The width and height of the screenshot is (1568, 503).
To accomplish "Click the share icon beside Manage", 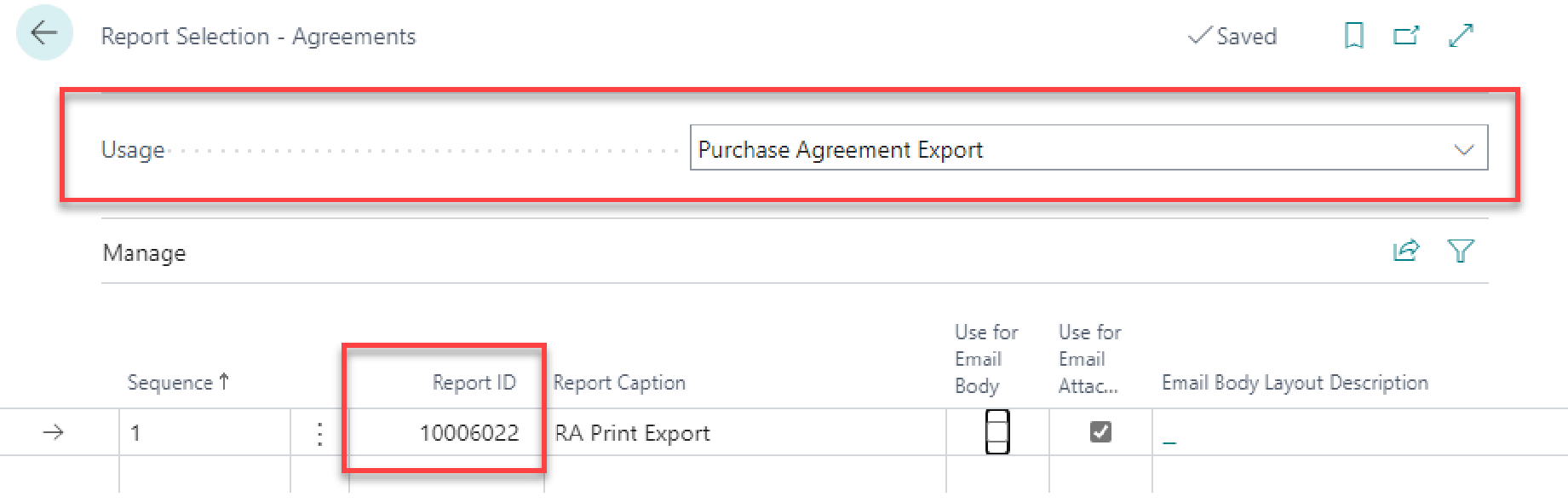I will click(1406, 251).
